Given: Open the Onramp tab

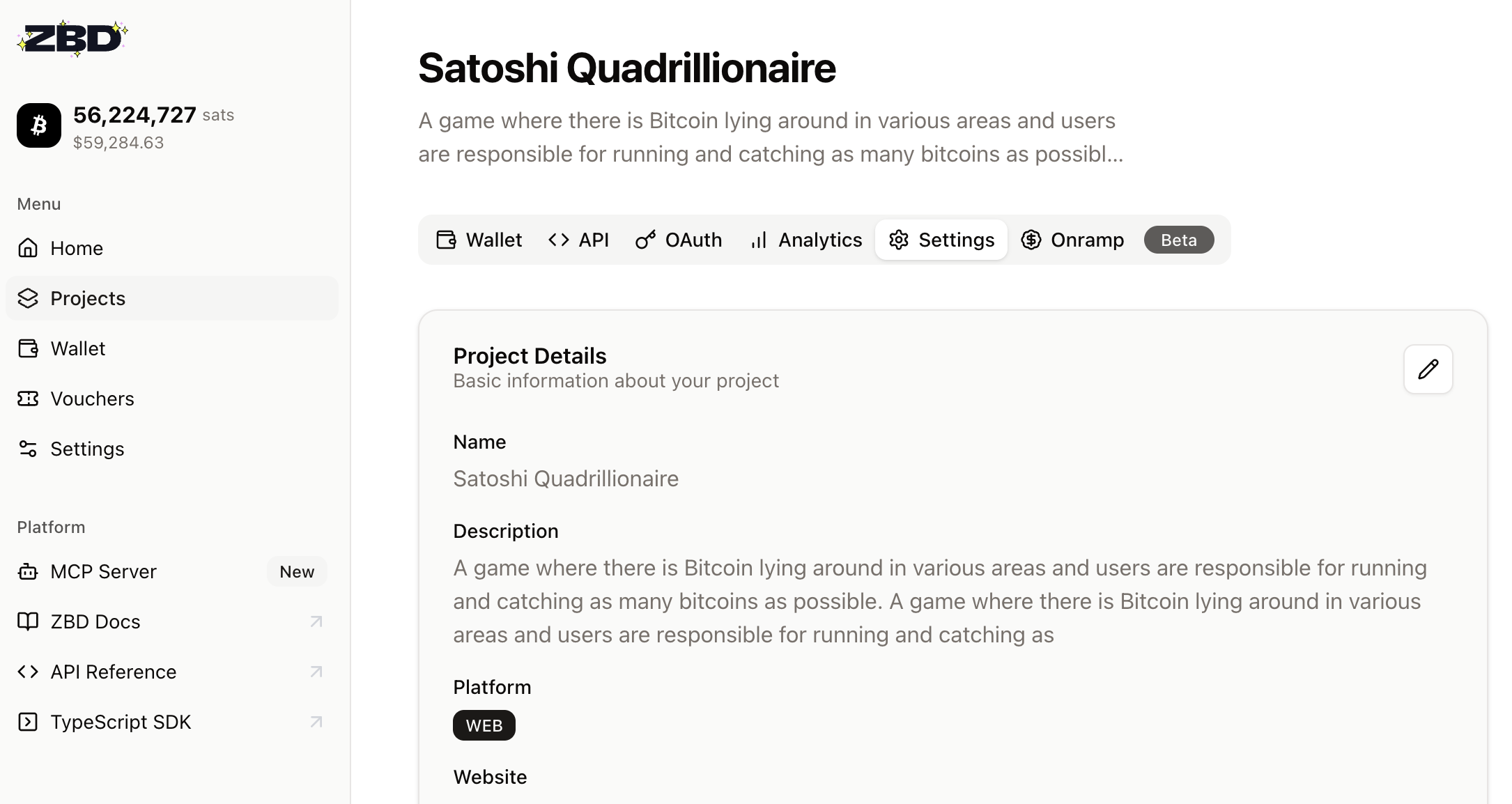Looking at the screenshot, I should pyautogui.click(x=1072, y=240).
